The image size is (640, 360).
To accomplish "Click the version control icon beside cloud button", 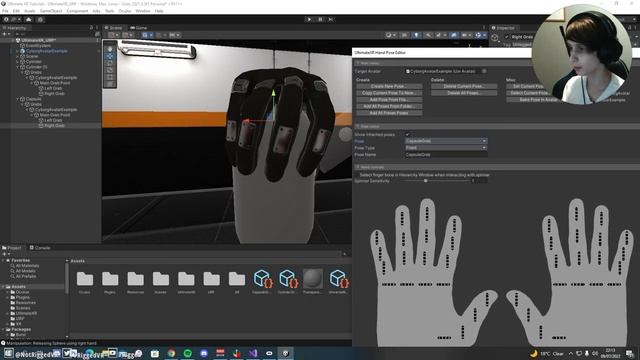I will (40, 19).
